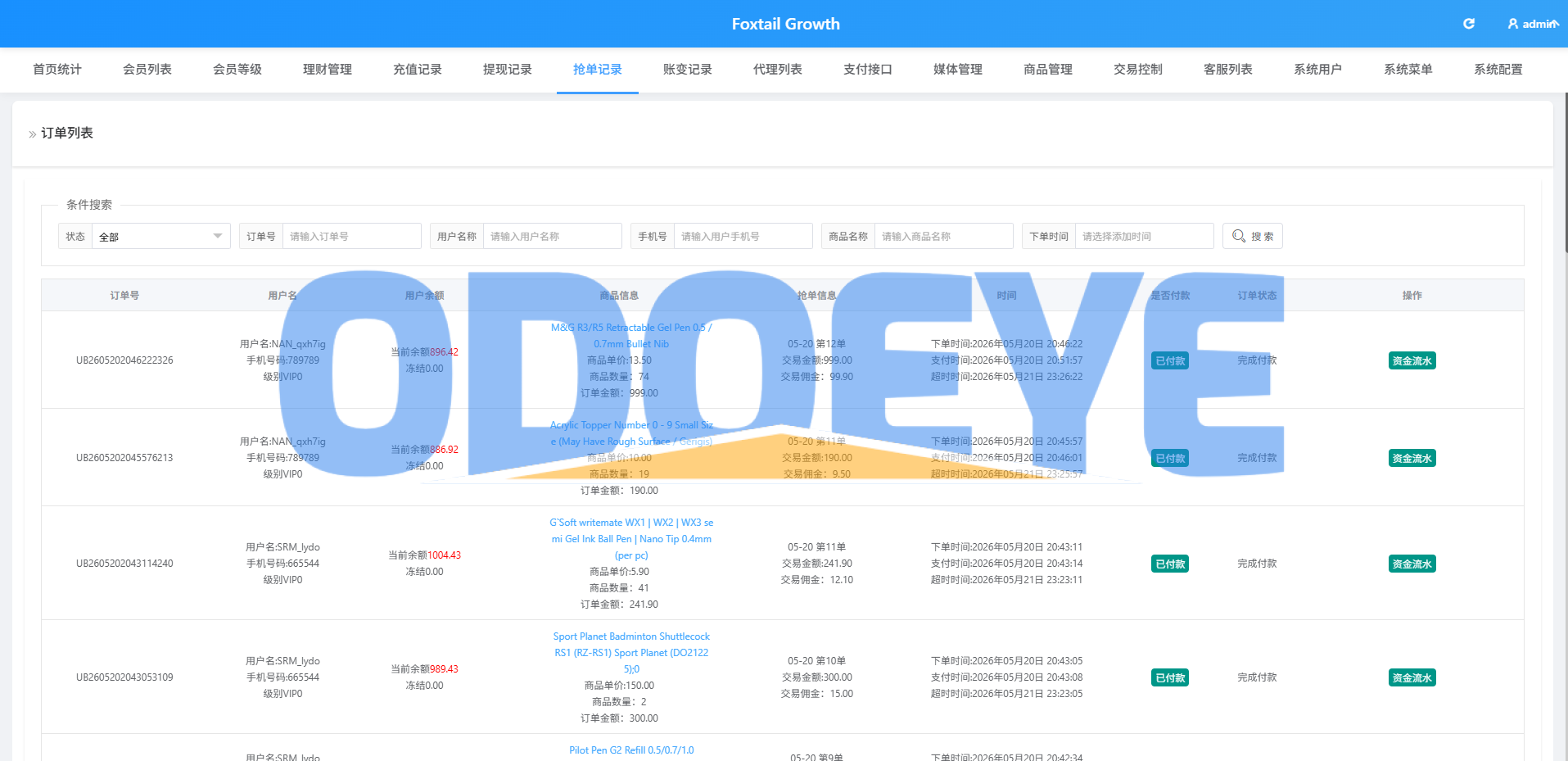The image size is (1568, 761).
Task: Click 已付款 badge for order UB2605202043053109
Action: click(x=1170, y=677)
